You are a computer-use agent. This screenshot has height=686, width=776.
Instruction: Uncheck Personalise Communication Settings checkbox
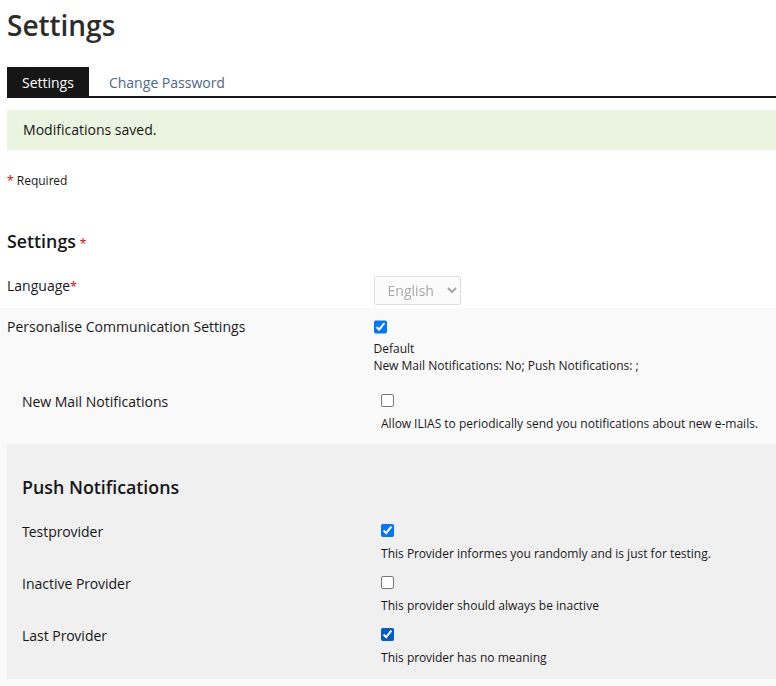(x=380, y=327)
